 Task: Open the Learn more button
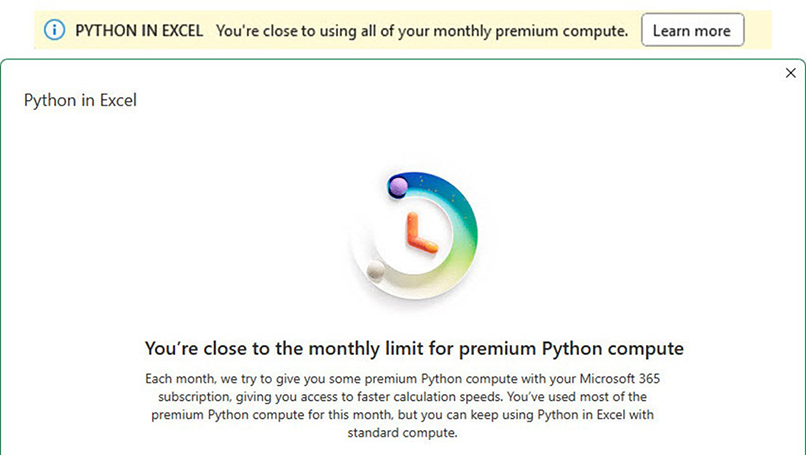pos(692,30)
